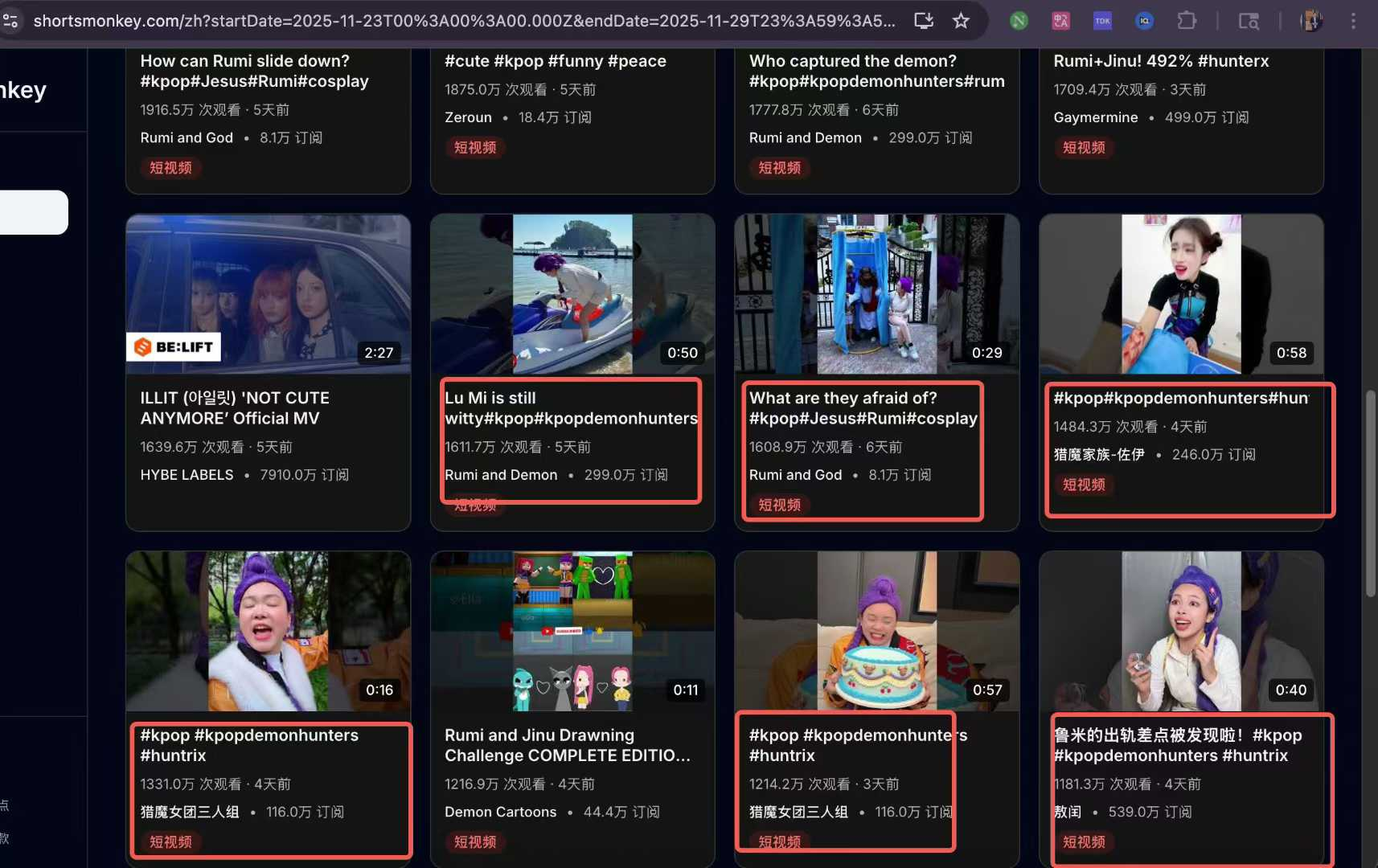View site information icon beside the URL
Screen dimensions: 1378x868
(10, 21)
